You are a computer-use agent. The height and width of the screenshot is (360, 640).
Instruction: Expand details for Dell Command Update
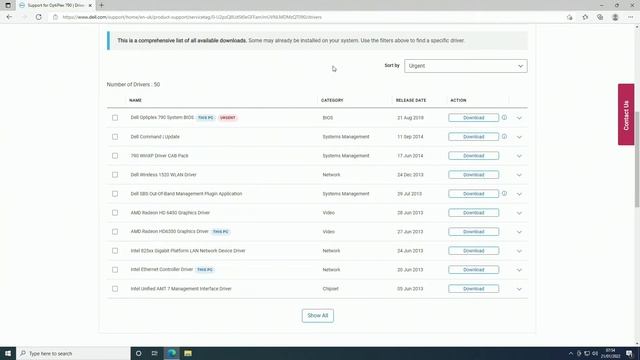coord(519,137)
